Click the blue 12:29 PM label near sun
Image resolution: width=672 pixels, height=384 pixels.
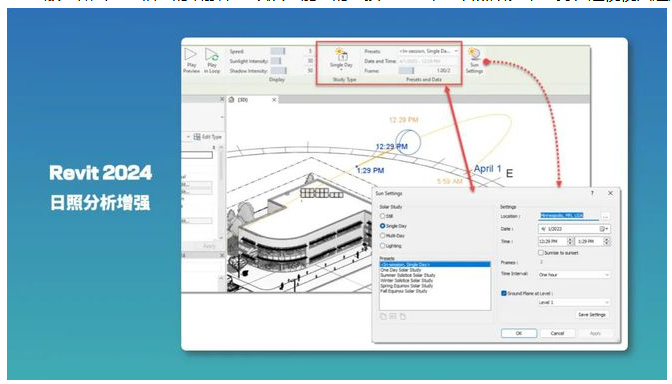pos(392,147)
